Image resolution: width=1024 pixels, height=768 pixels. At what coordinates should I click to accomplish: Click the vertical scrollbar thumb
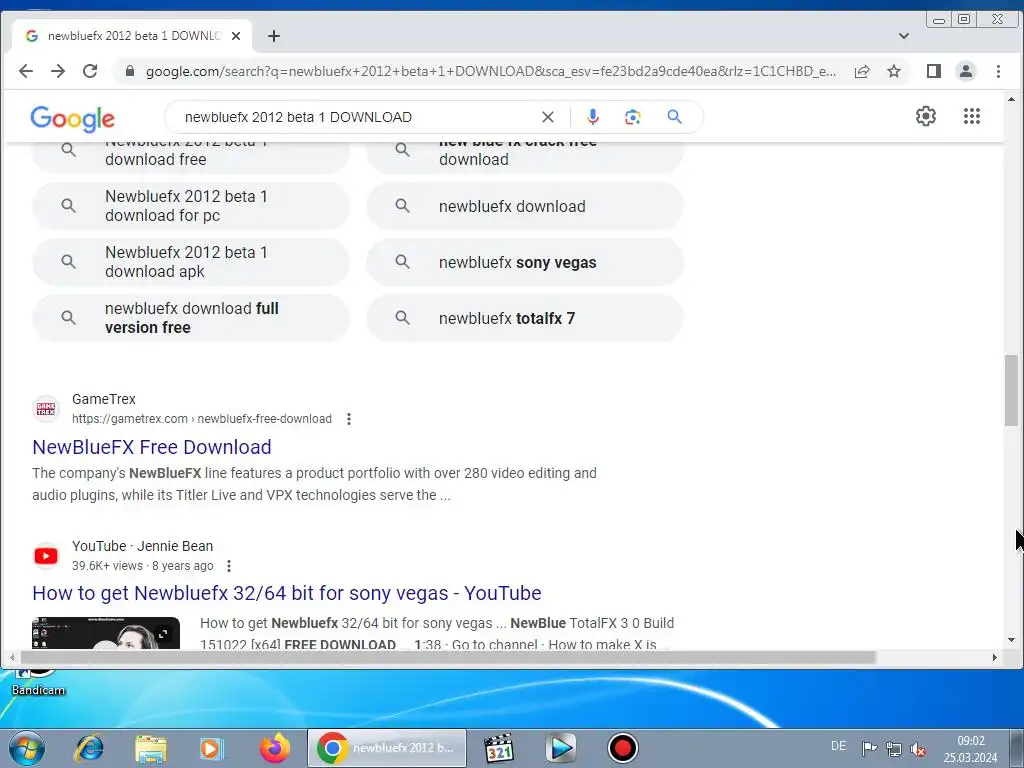click(1011, 391)
